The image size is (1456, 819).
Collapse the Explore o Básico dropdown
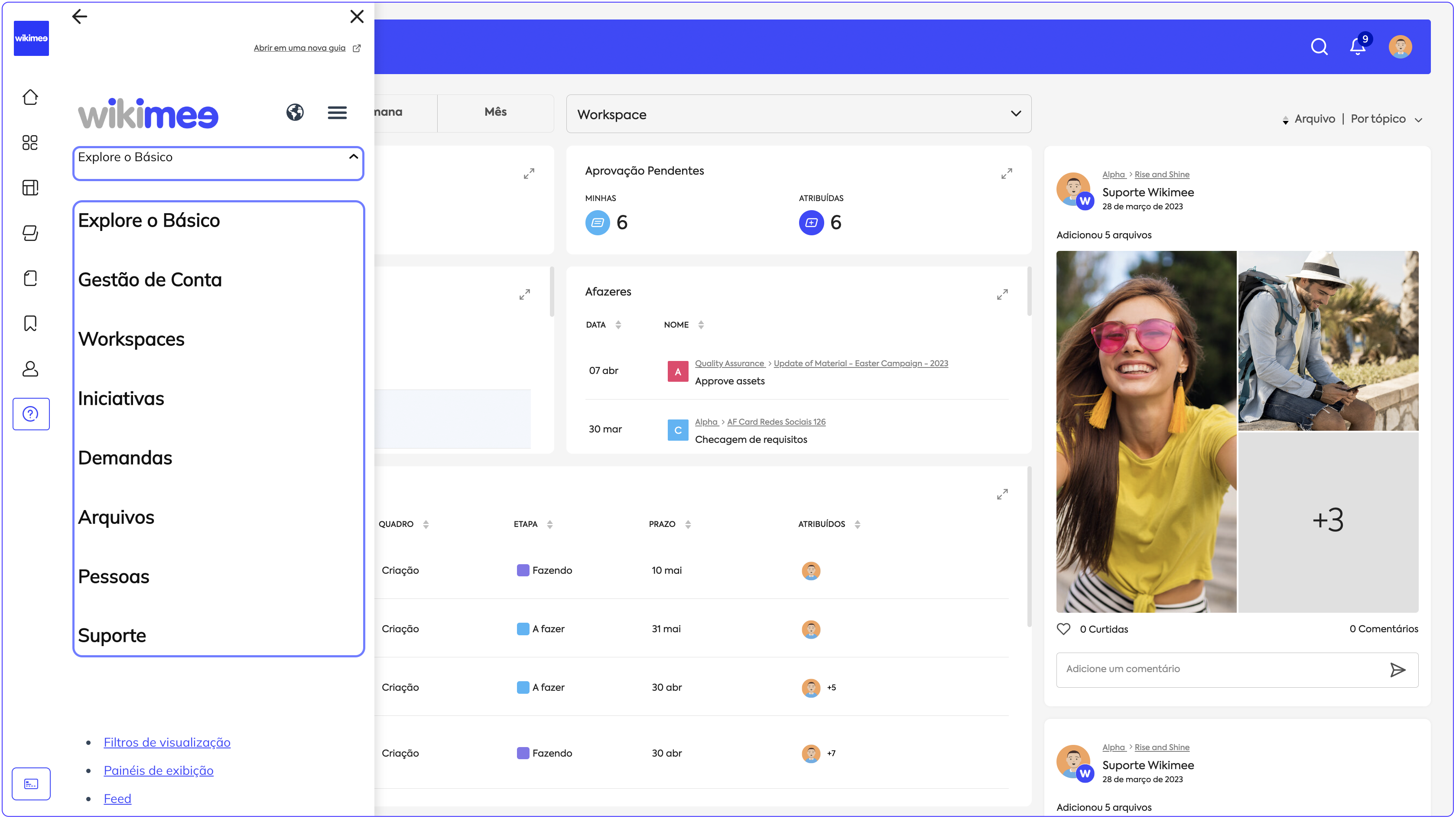pos(353,156)
